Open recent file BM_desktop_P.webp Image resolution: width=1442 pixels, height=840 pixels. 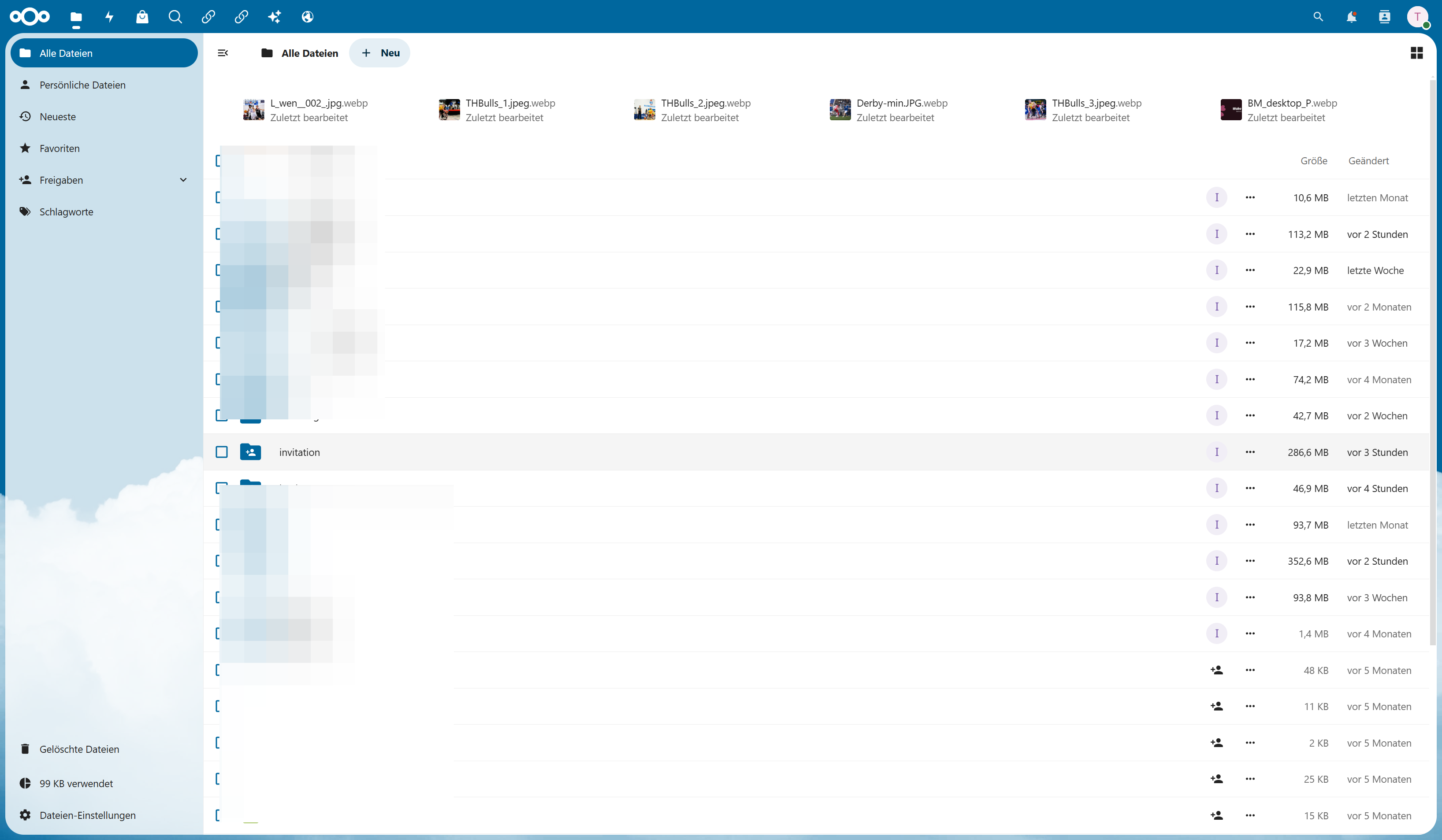tap(1279, 110)
